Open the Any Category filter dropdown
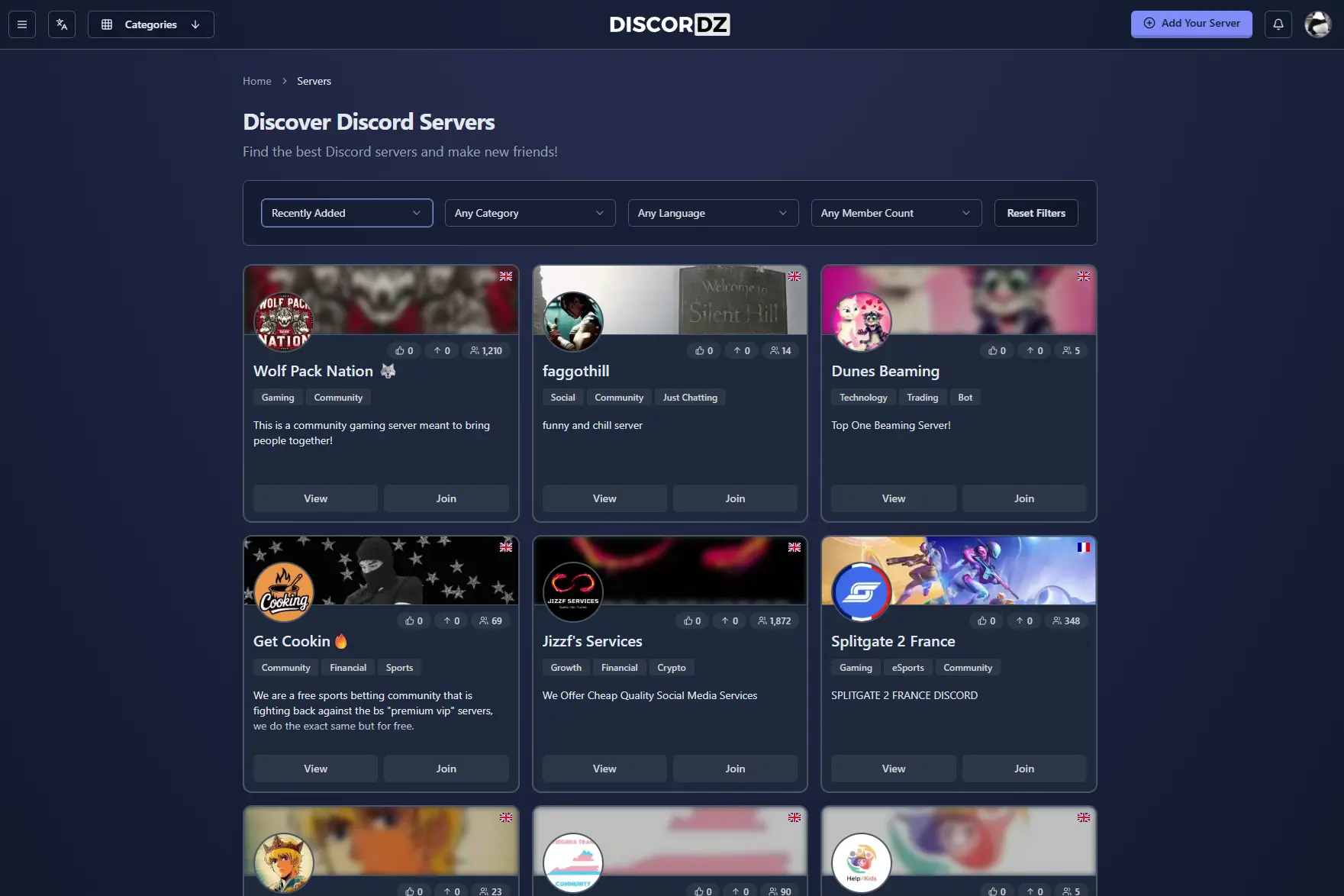Viewport: 1344px width, 896px height. tap(530, 213)
